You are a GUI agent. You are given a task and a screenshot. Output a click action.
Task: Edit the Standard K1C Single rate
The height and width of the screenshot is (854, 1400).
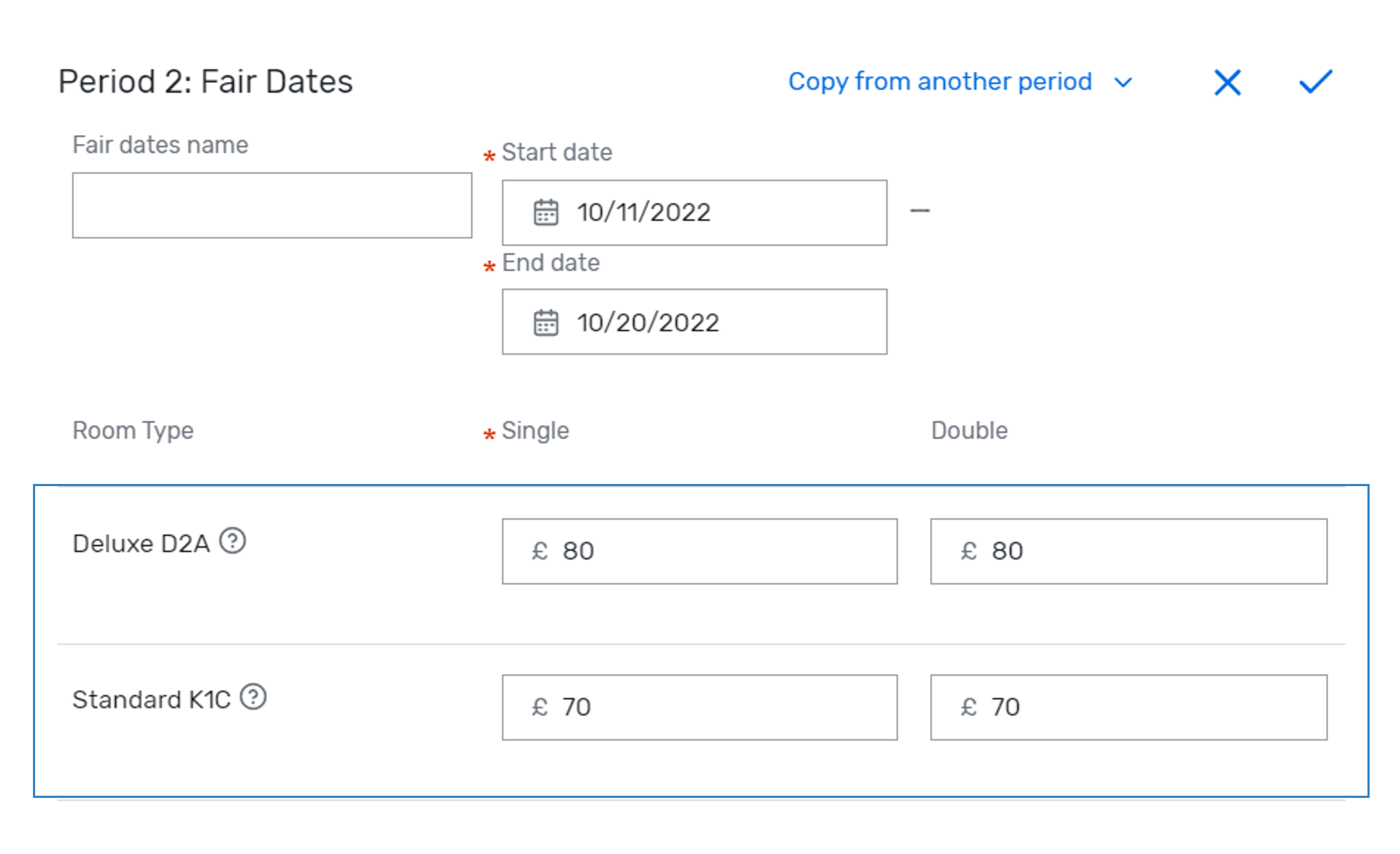[x=700, y=708]
